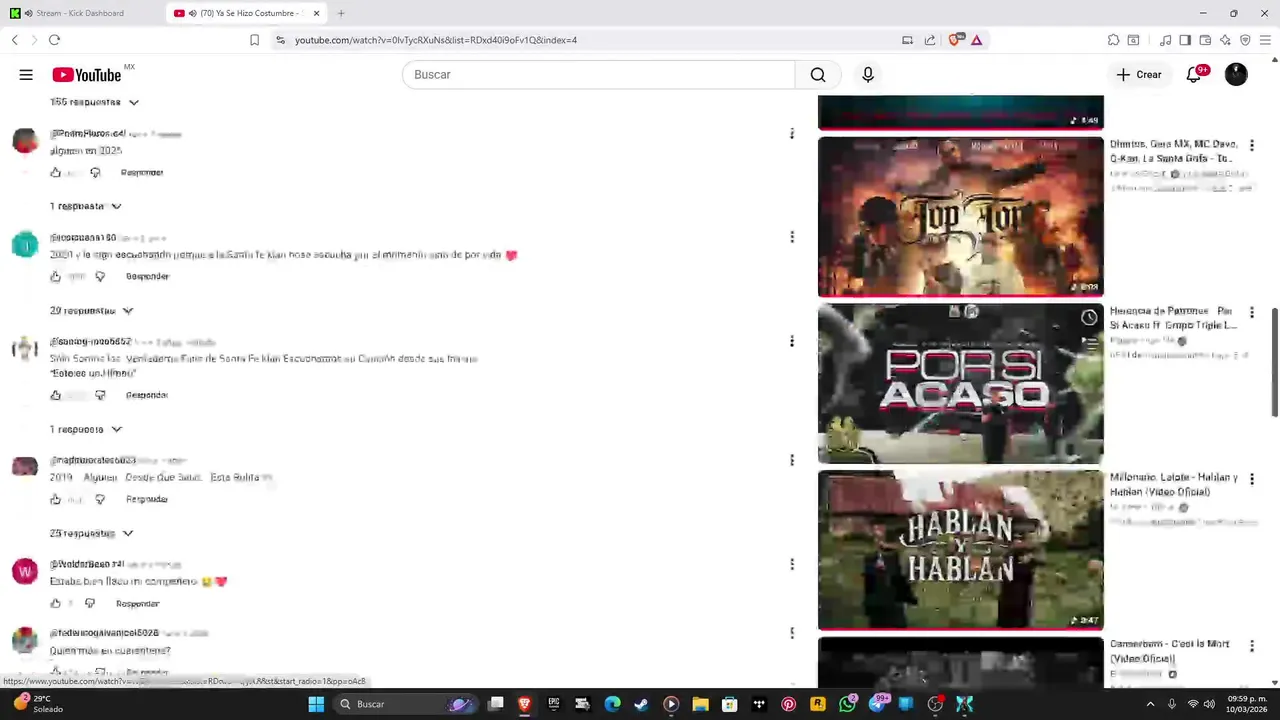Go to the YouTube home logo
The height and width of the screenshot is (720, 1280).
[x=87, y=75]
